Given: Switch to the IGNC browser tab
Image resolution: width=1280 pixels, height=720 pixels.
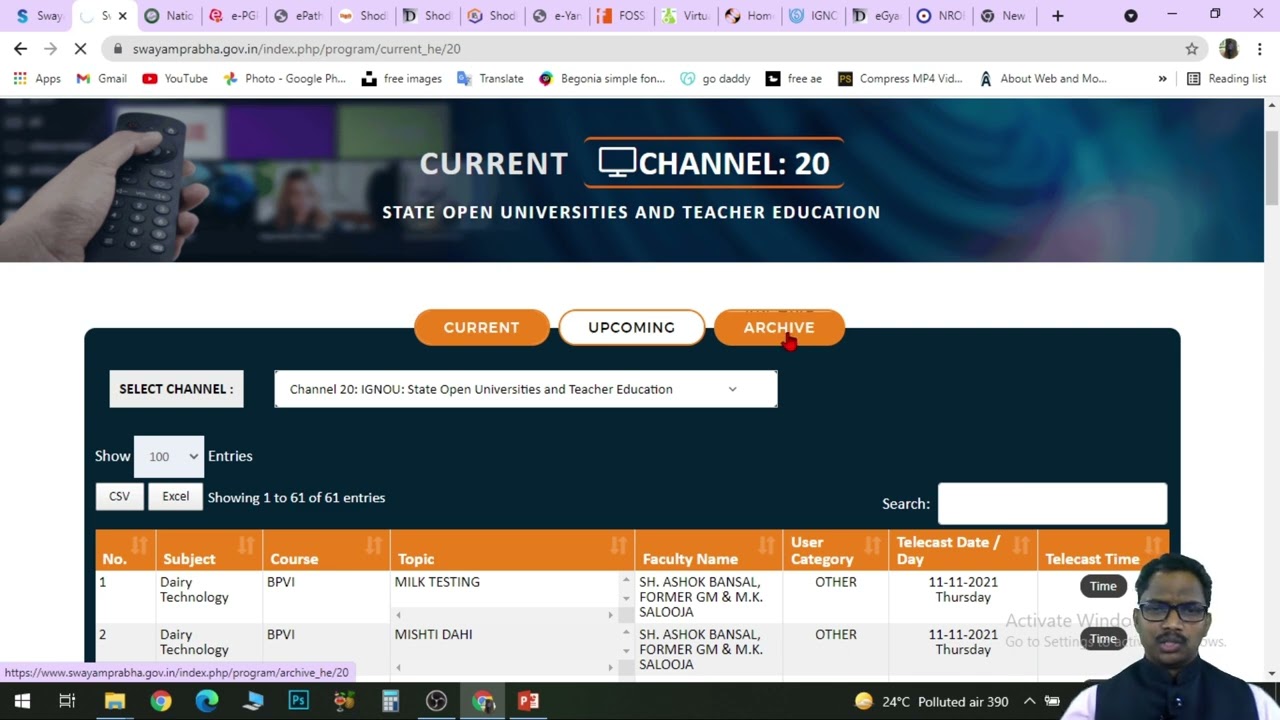Looking at the screenshot, I should [x=814, y=16].
